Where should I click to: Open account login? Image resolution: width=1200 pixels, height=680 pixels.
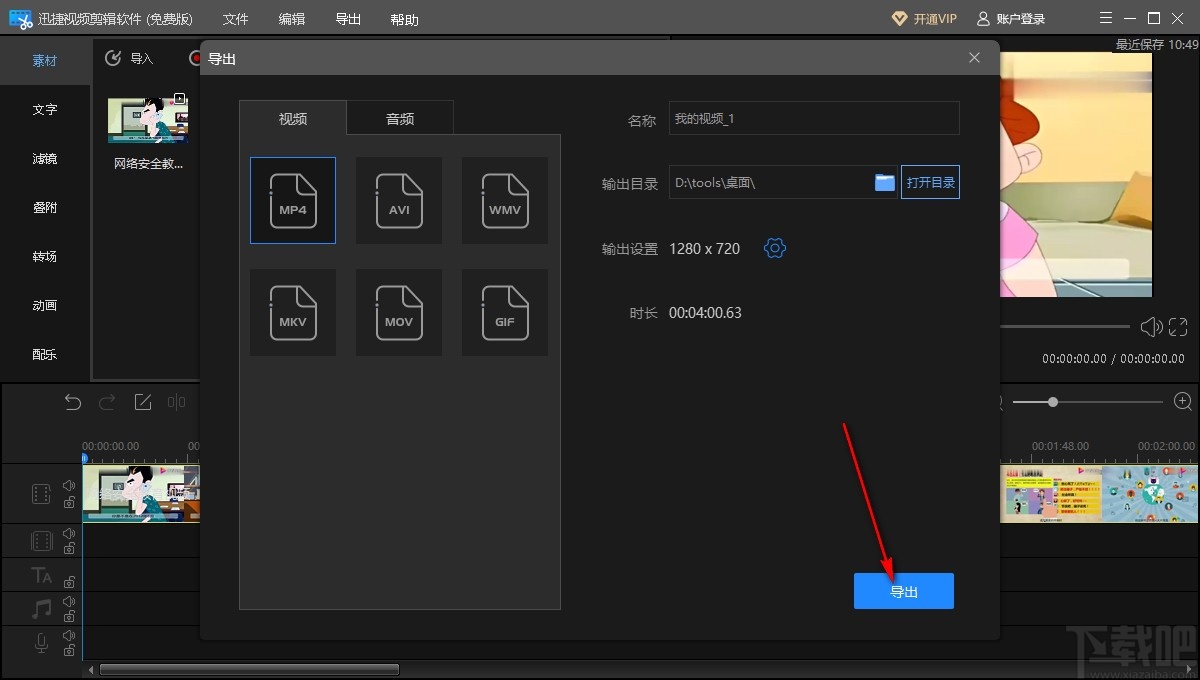[1011, 19]
